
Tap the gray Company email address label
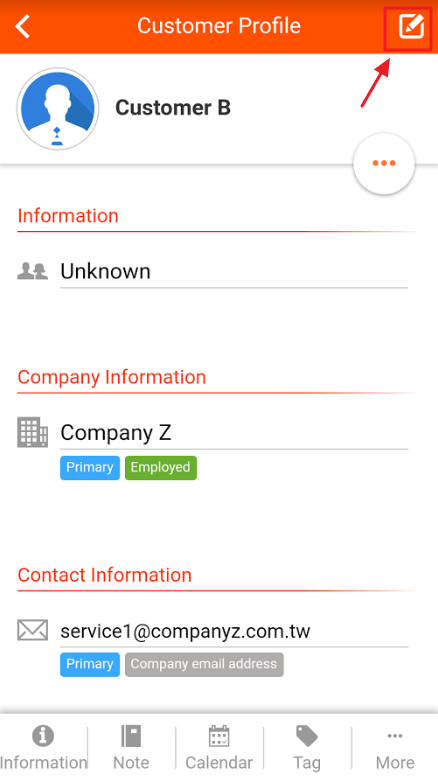coord(204,664)
